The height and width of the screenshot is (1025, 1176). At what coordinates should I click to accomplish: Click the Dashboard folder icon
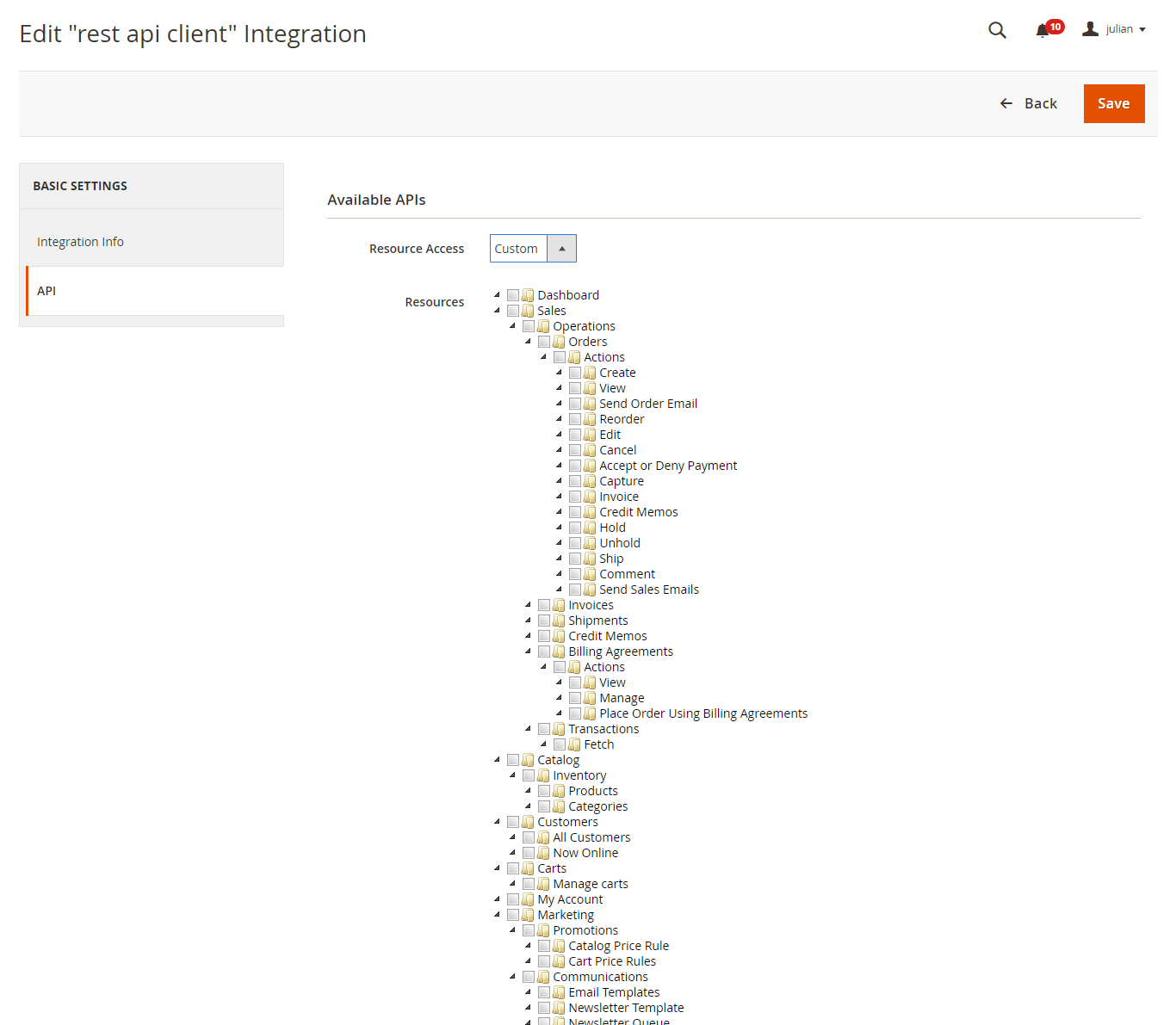point(528,295)
